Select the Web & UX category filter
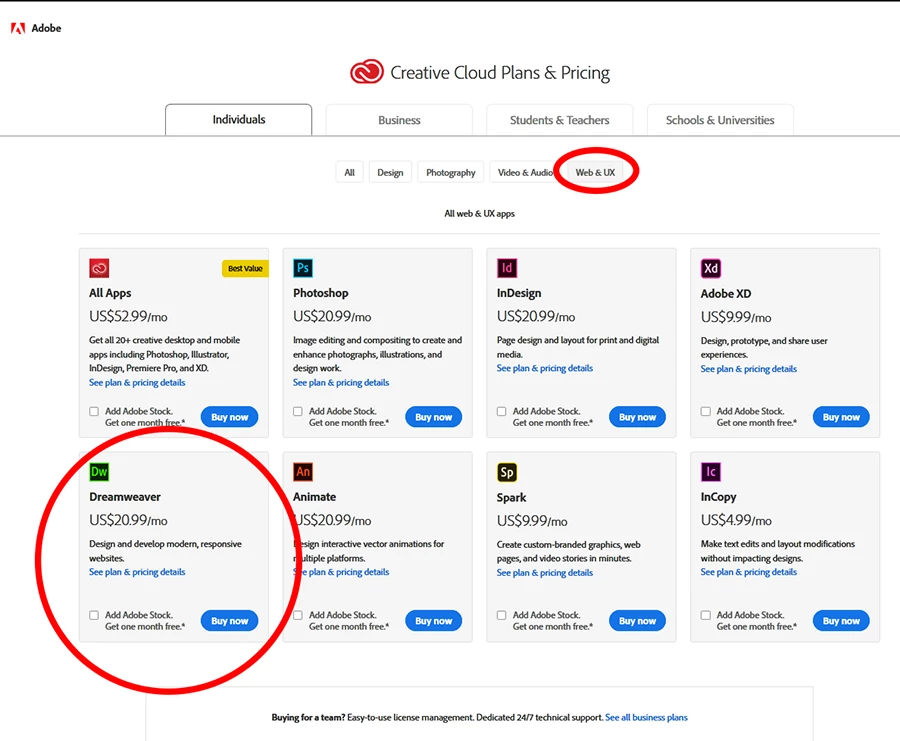 tap(595, 172)
